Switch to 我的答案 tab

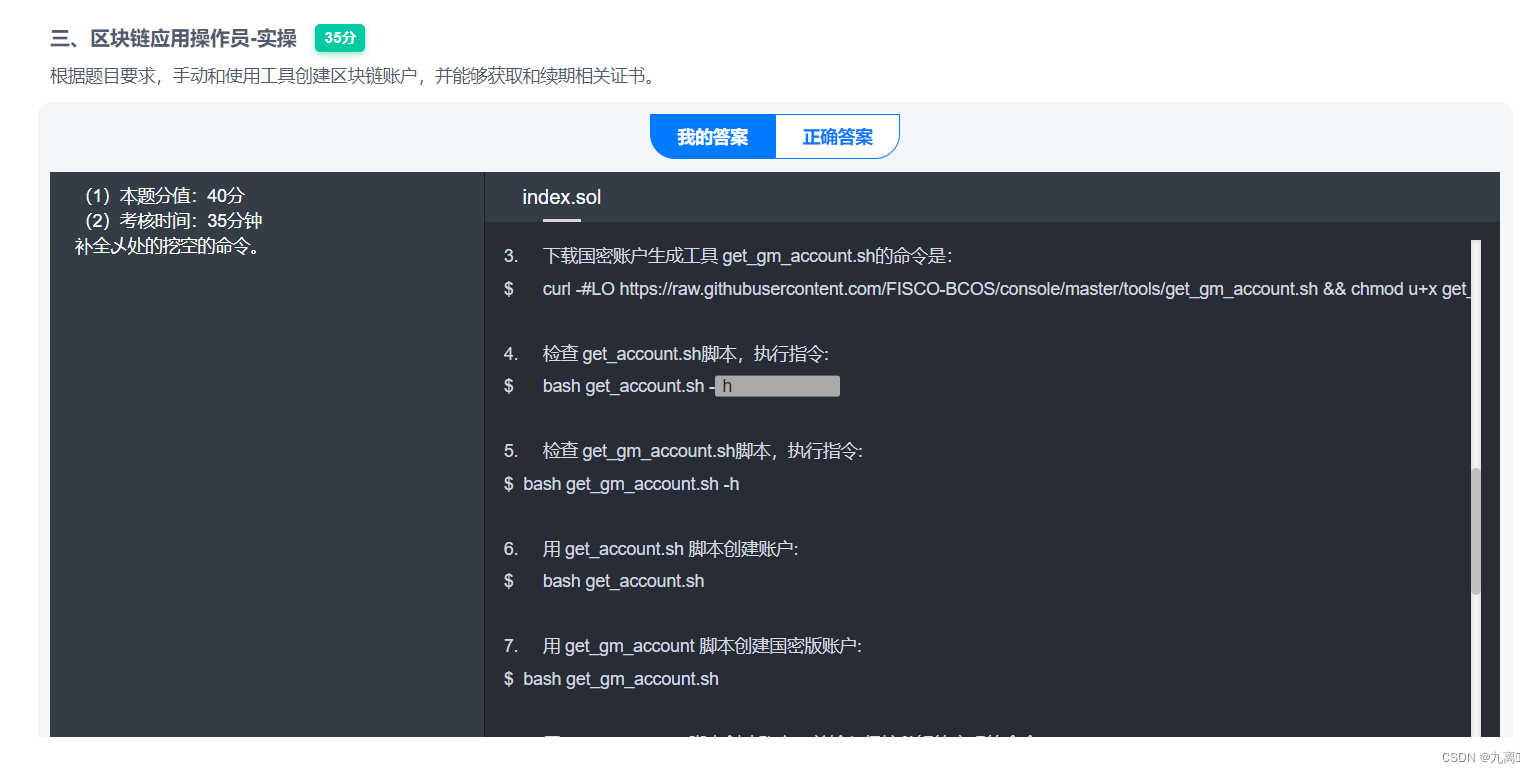tap(713, 137)
